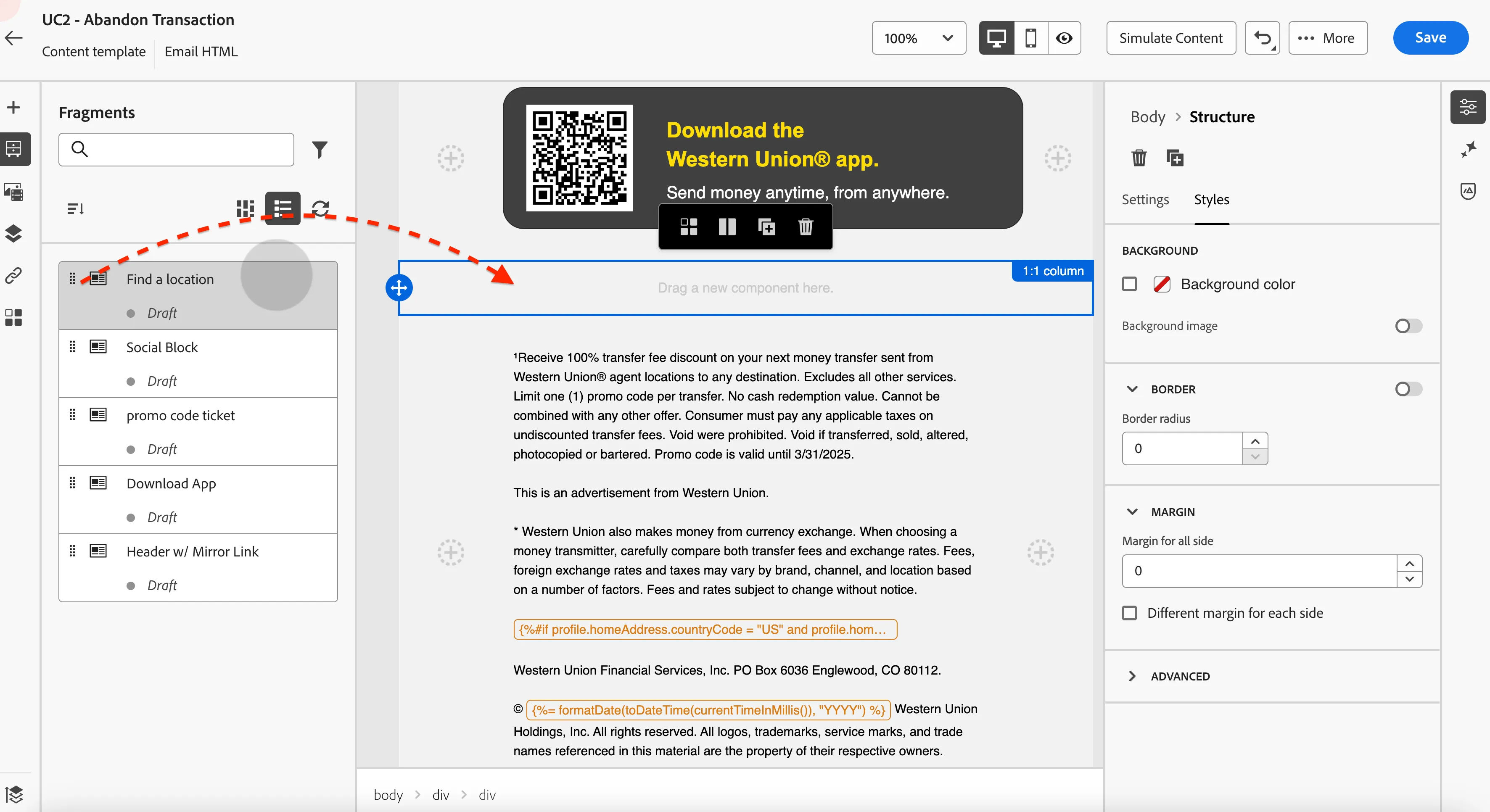
Task: Click the eye preview icon
Action: [1064, 38]
